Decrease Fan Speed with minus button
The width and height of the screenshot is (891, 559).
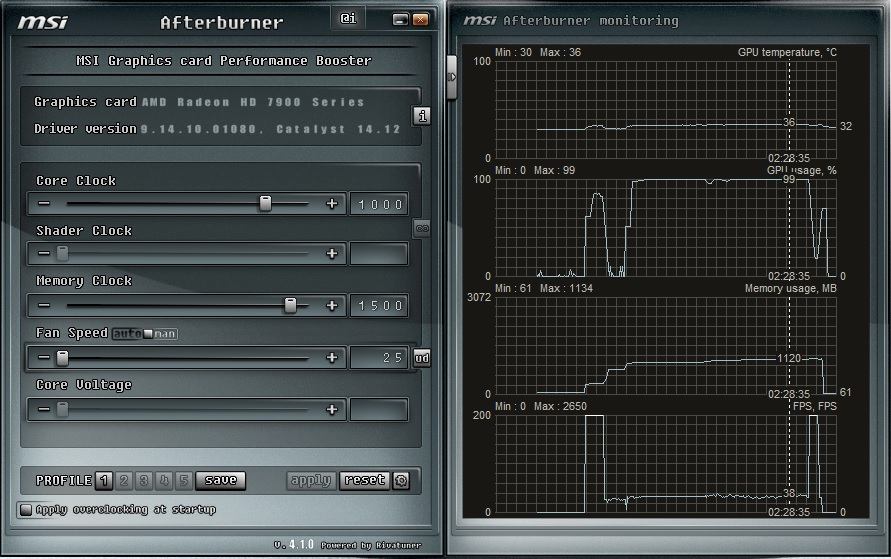coord(44,357)
